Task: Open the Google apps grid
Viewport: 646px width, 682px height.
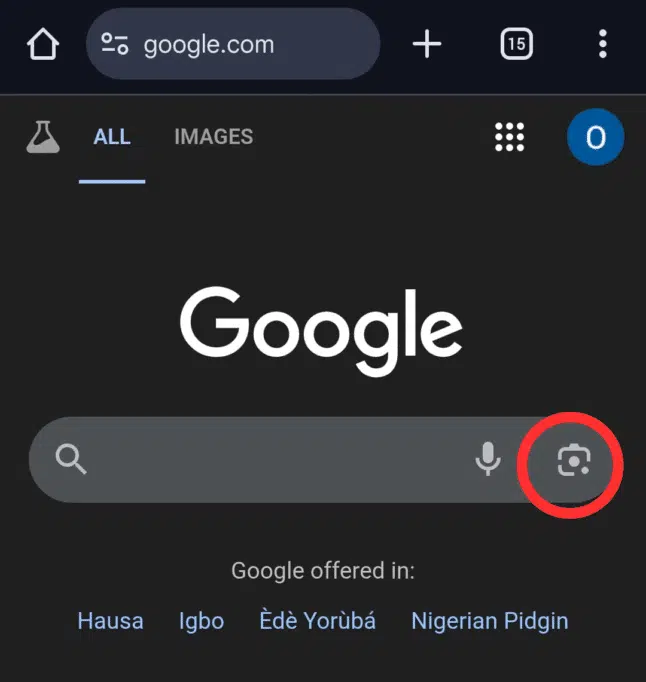Action: tap(510, 137)
